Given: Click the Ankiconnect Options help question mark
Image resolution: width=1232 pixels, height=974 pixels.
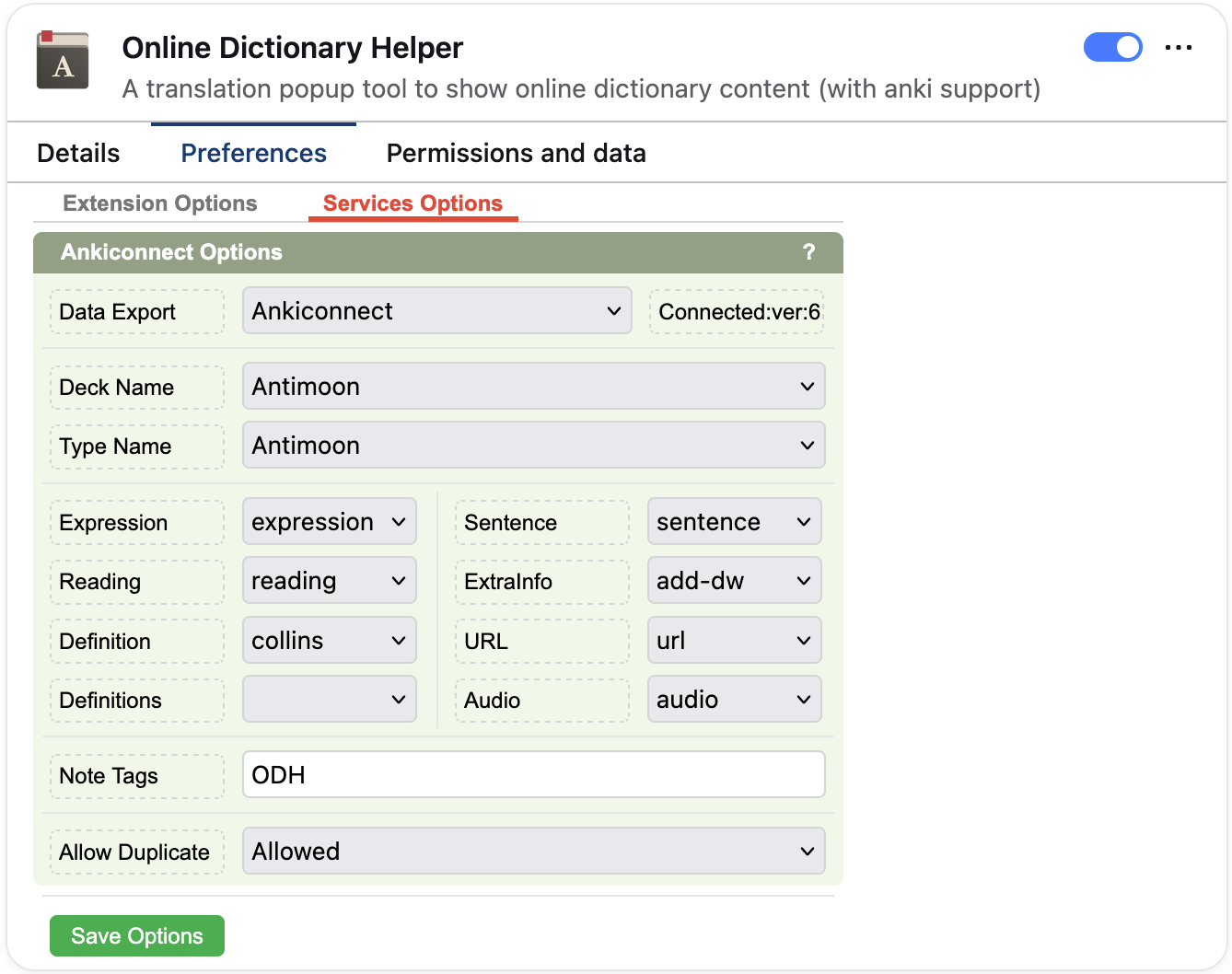Looking at the screenshot, I should [808, 252].
